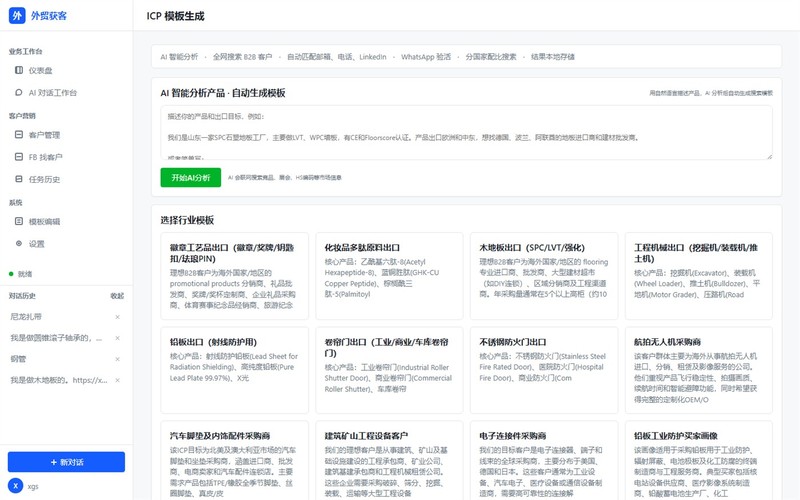
Task: Click the blue 外 app logo
Action: (x=17, y=15)
